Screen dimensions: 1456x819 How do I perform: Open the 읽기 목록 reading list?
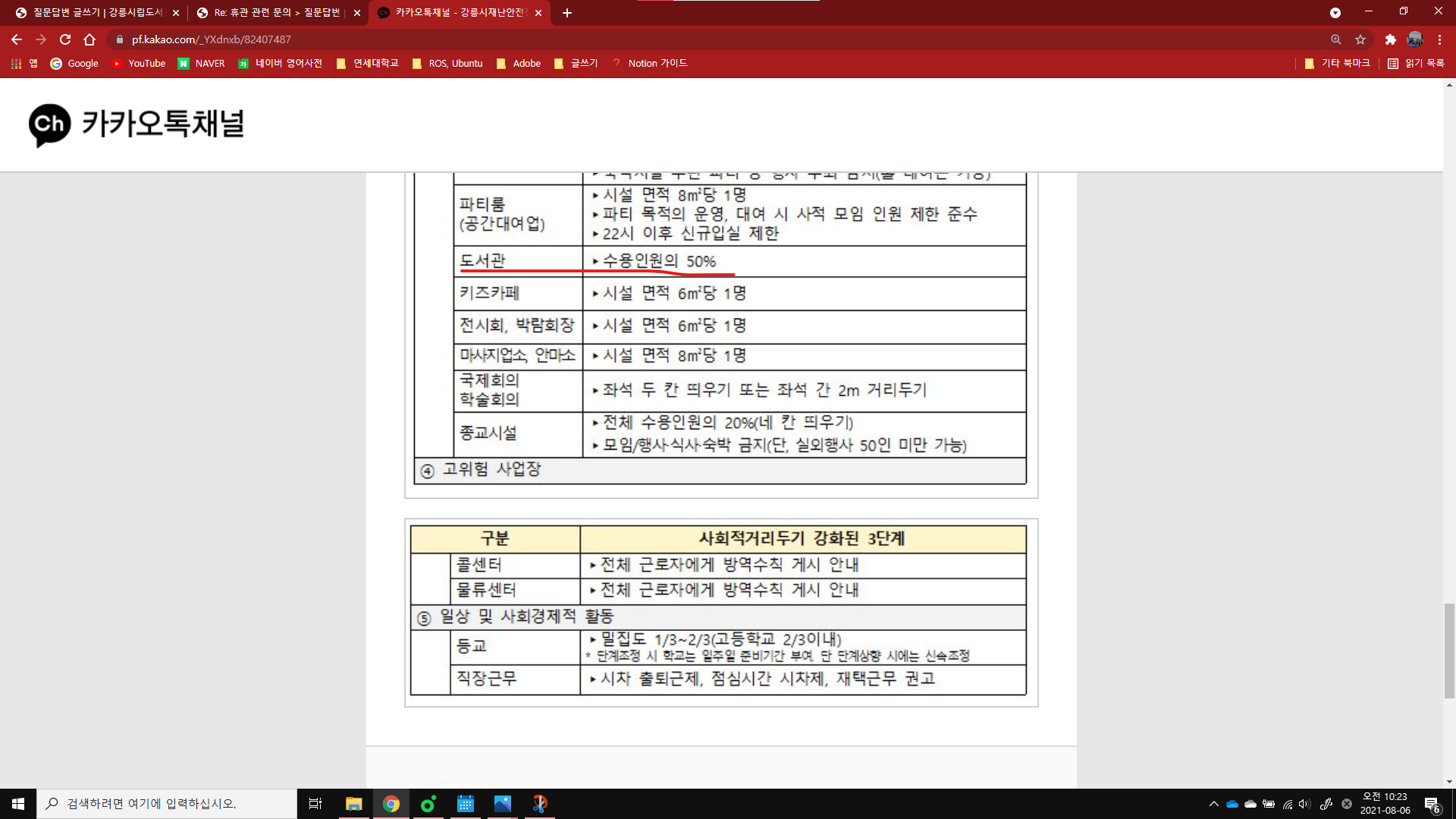(1416, 64)
